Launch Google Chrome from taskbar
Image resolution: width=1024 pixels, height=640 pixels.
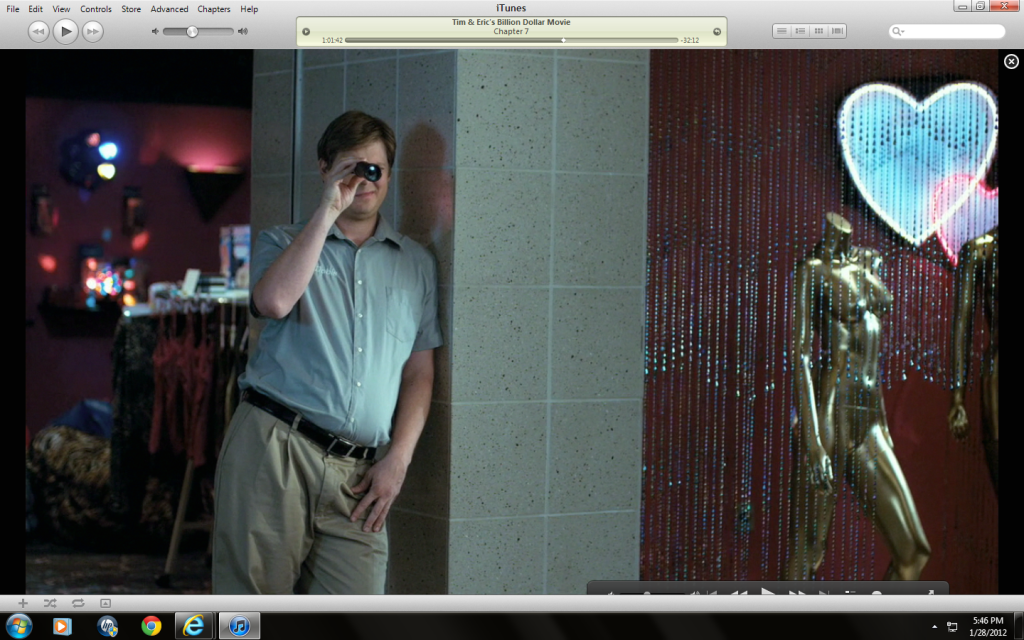point(151,626)
